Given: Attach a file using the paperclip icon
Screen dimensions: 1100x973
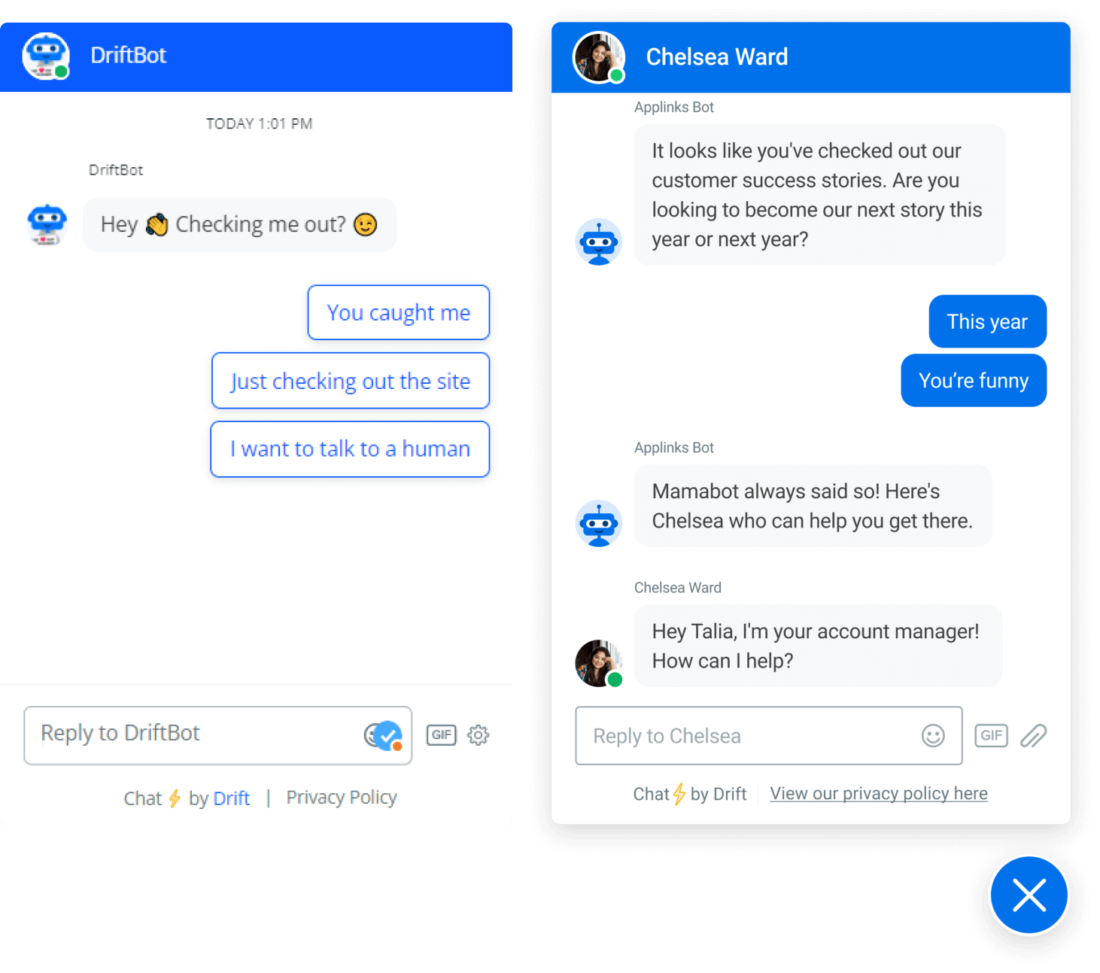Looking at the screenshot, I should [x=1034, y=735].
